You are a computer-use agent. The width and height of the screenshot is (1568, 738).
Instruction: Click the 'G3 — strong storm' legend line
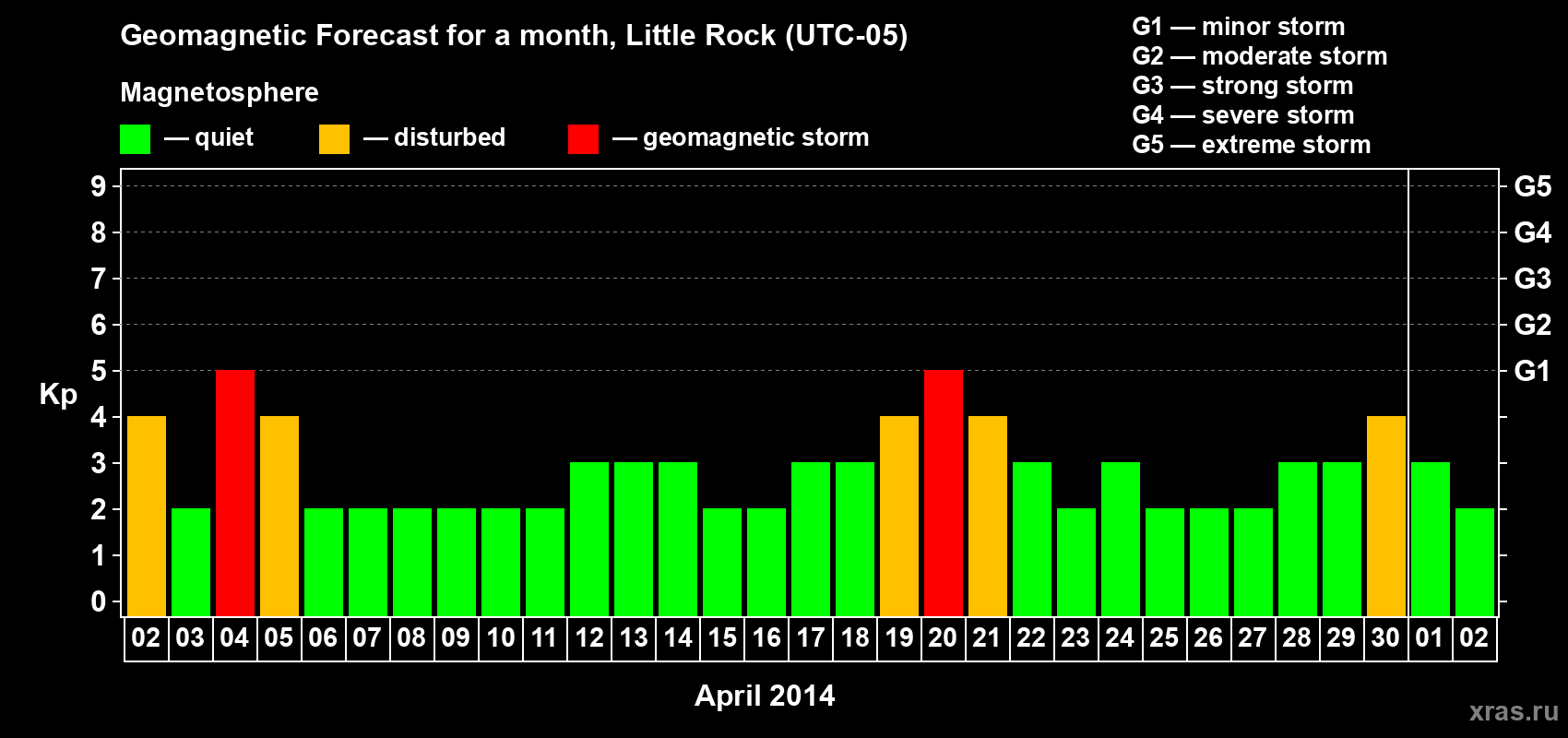[x=1243, y=86]
